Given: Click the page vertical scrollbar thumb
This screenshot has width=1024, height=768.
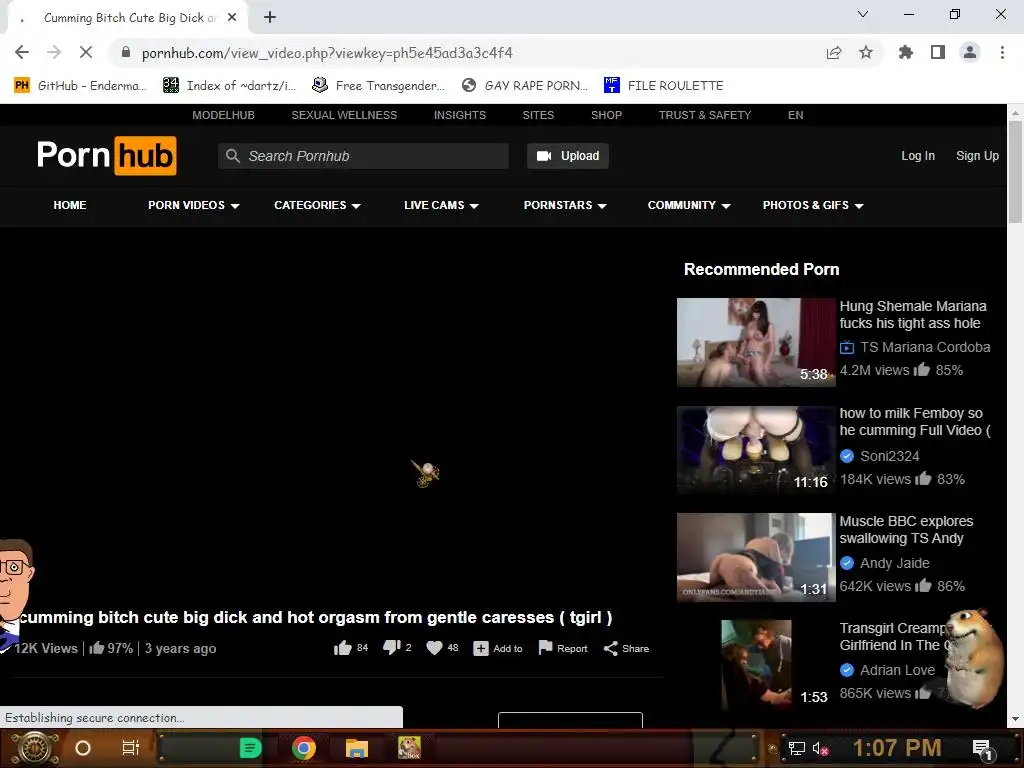Looking at the screenshot, I should [x=1015, y=171].
